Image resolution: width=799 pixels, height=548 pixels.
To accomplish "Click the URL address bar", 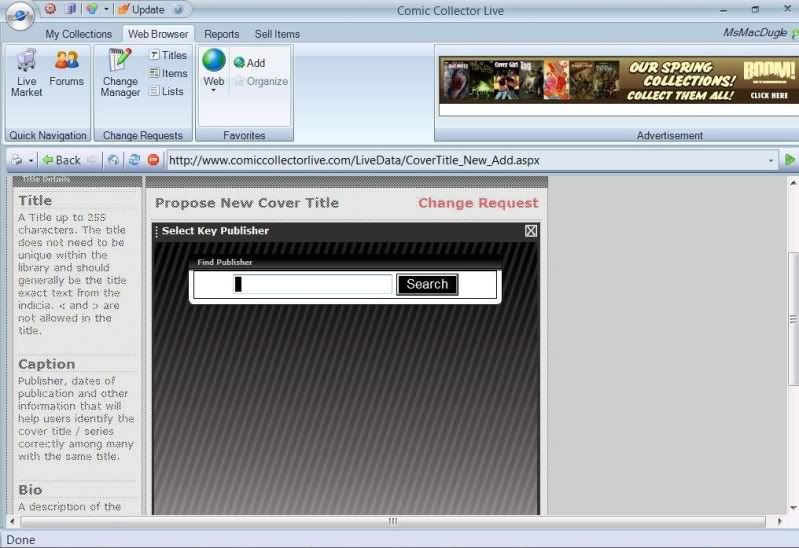I will (x=466, y=160).
